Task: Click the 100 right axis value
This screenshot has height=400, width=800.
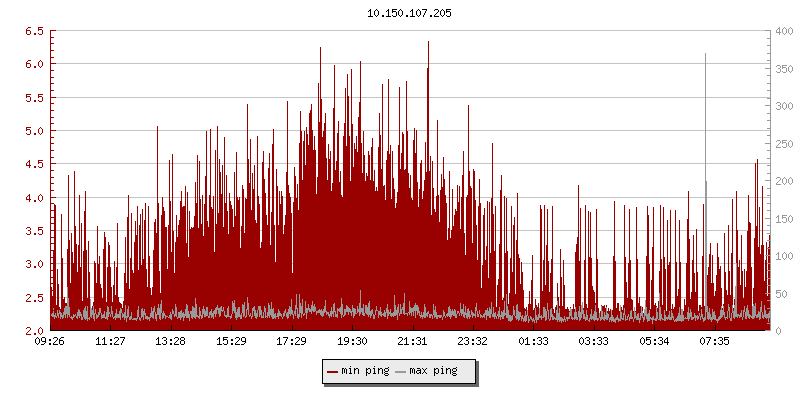Action: pyautogui.click(x=784, y=256)
